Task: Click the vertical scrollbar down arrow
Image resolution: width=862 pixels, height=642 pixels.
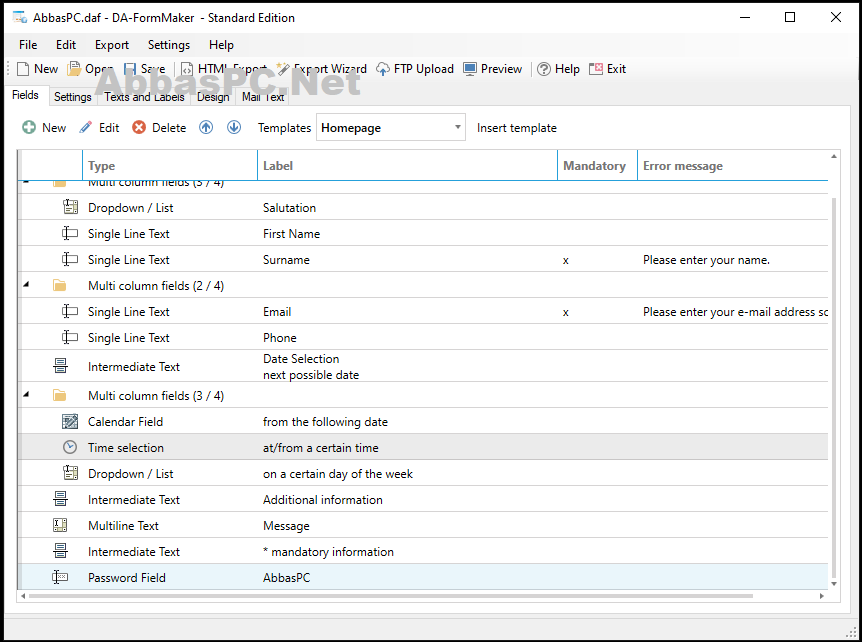Action: (834, 584)
